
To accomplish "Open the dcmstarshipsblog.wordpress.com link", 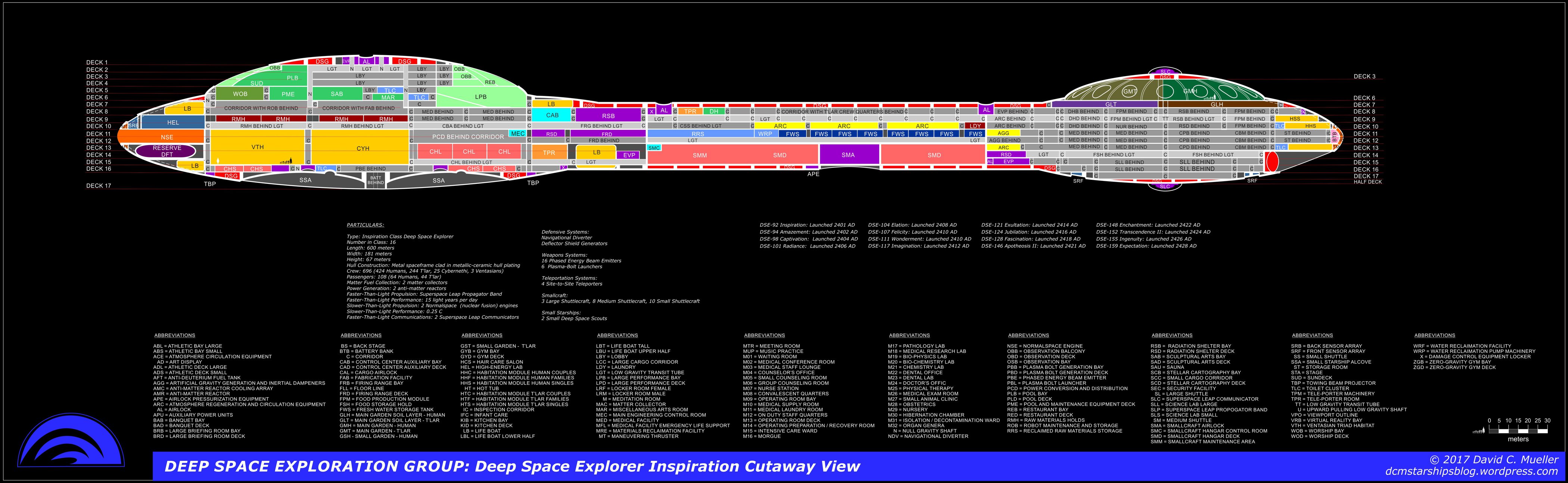I will tap(1472, 471).
